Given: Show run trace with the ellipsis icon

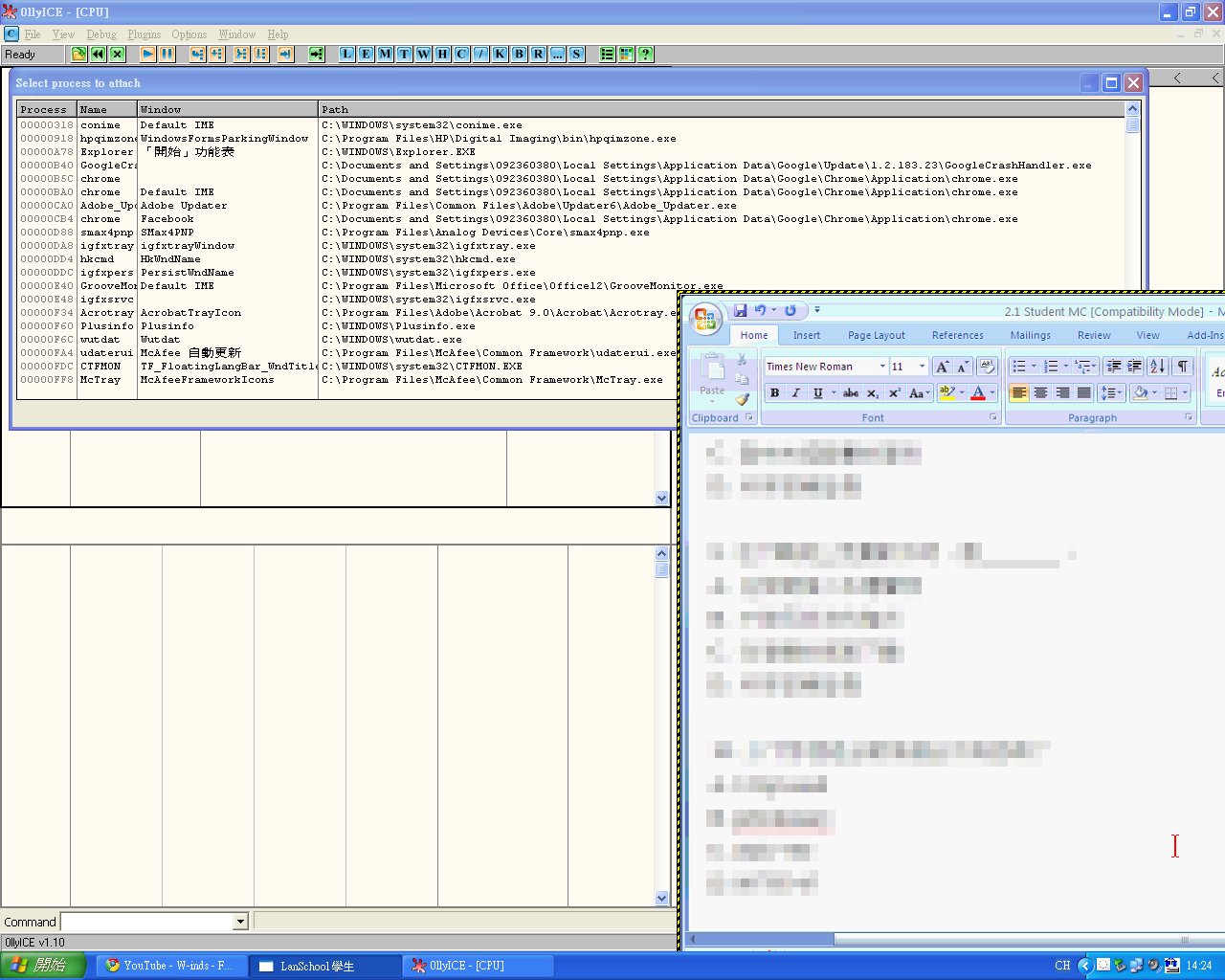Looking at the screenshot, I should point(558,55).
